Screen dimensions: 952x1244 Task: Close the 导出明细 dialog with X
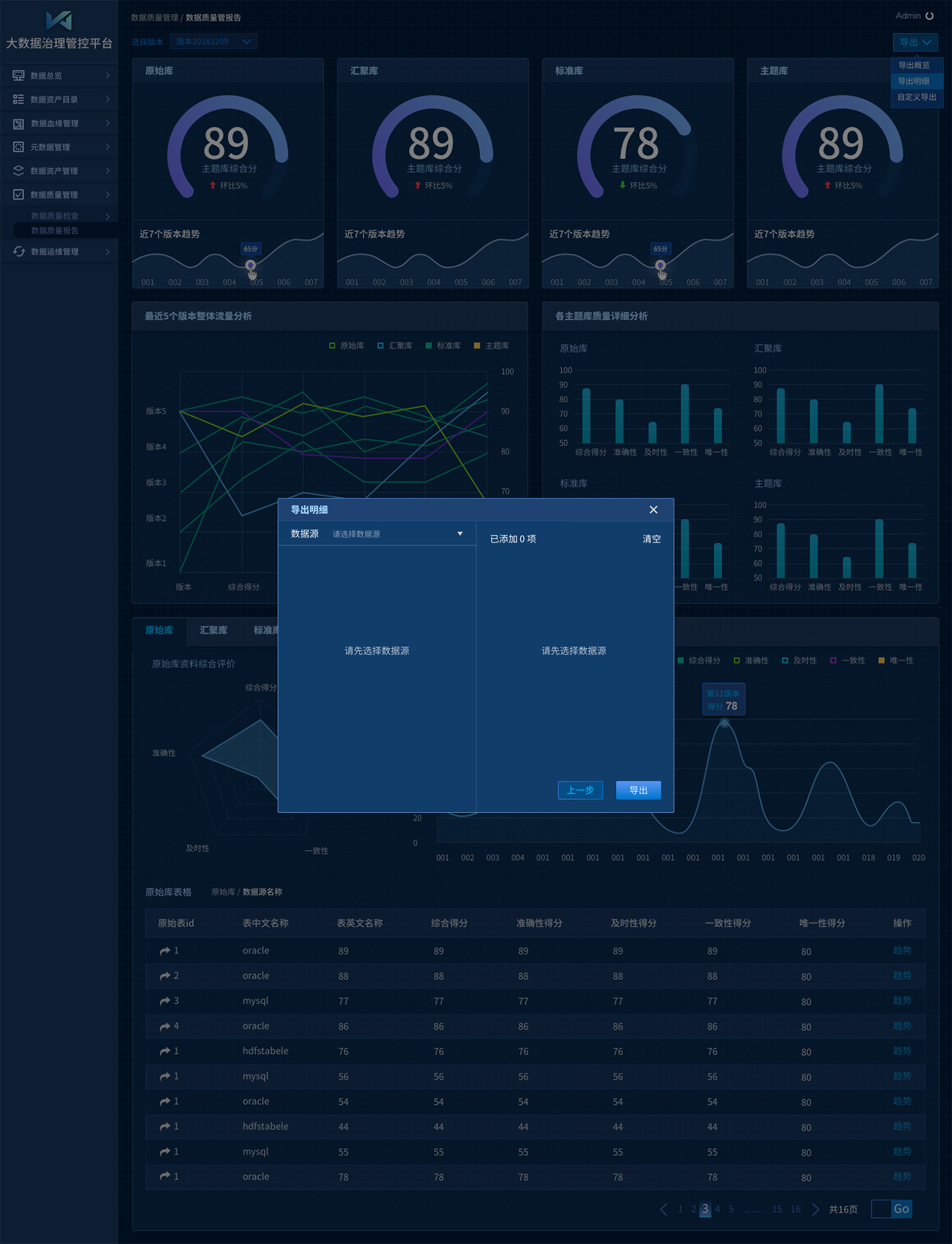[653, 510]
